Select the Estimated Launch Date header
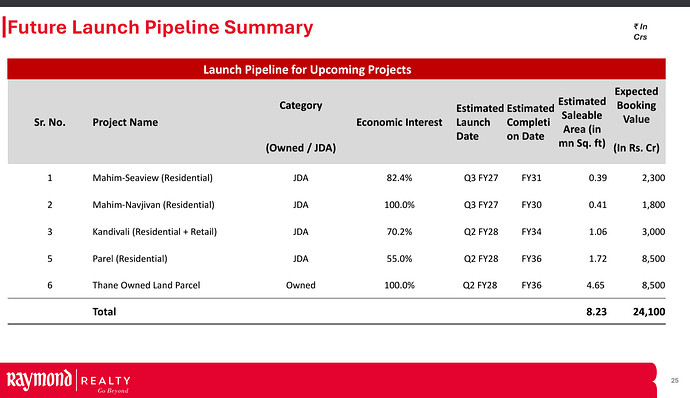Image resolution: width=690 pixels, height=398 pixels. pos(480,122)
